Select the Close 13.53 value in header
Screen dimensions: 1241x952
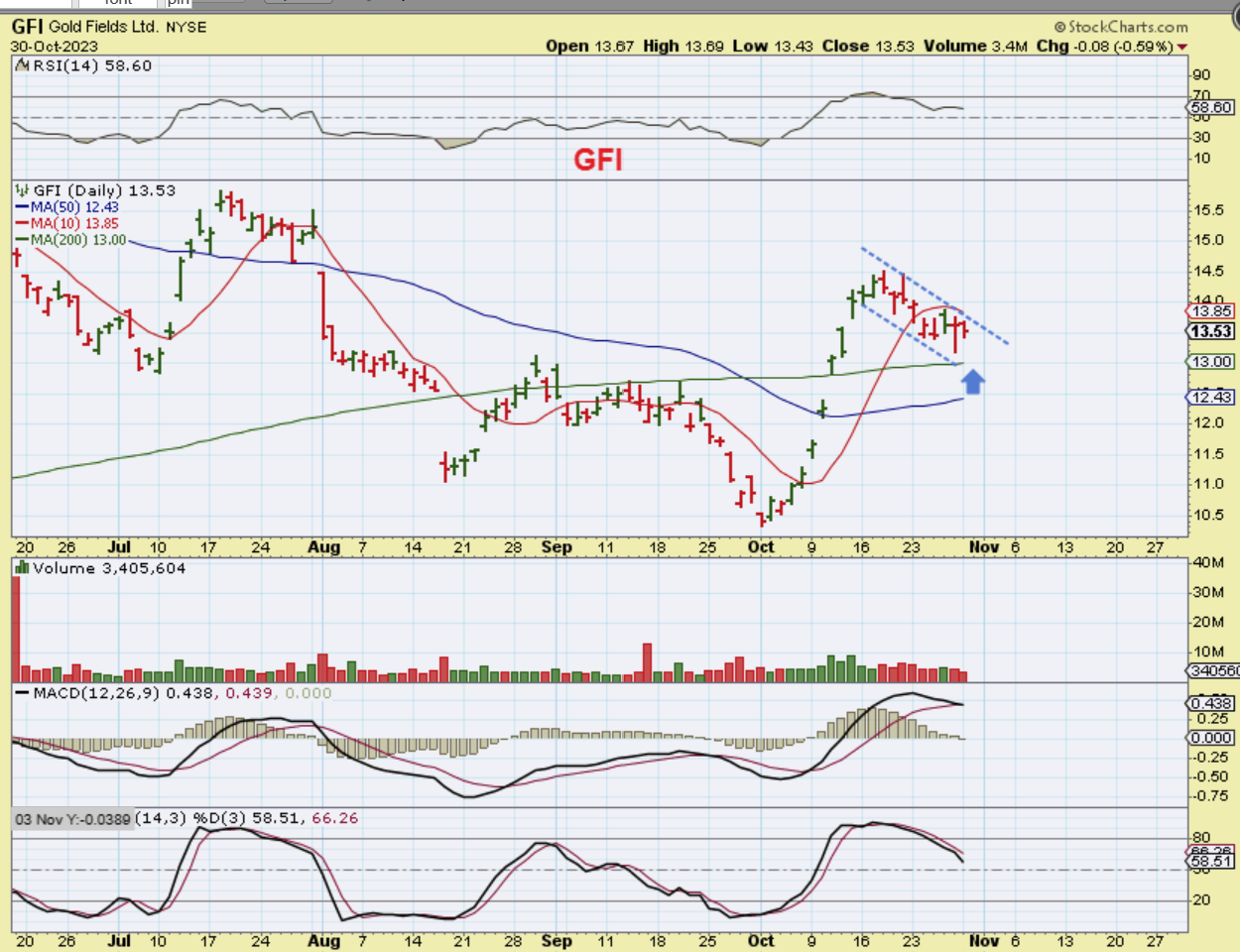868,46
